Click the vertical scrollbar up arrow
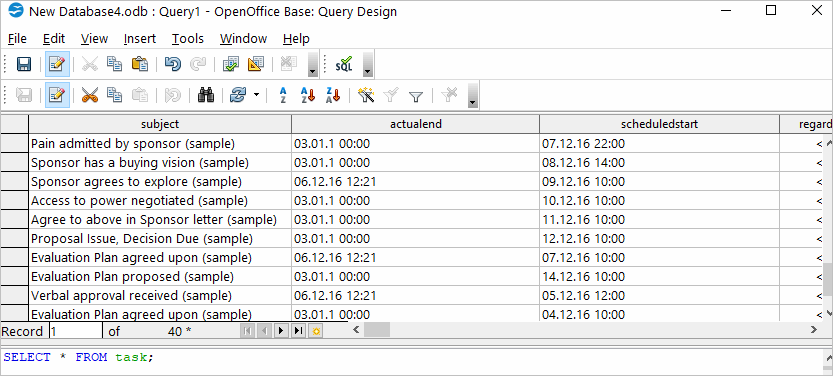 click(828, 143)
